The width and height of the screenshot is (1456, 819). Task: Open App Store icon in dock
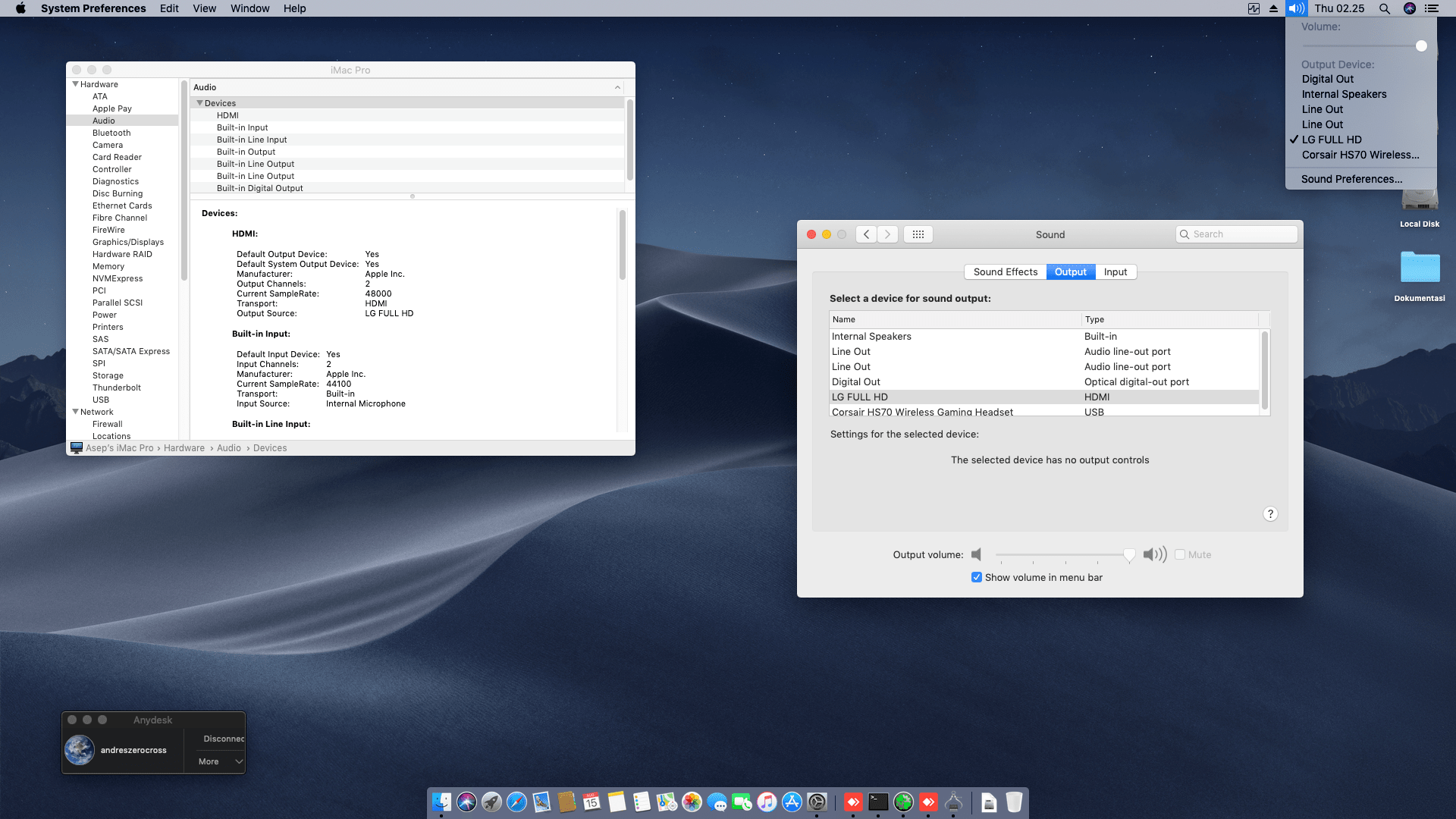coord(792,802)
